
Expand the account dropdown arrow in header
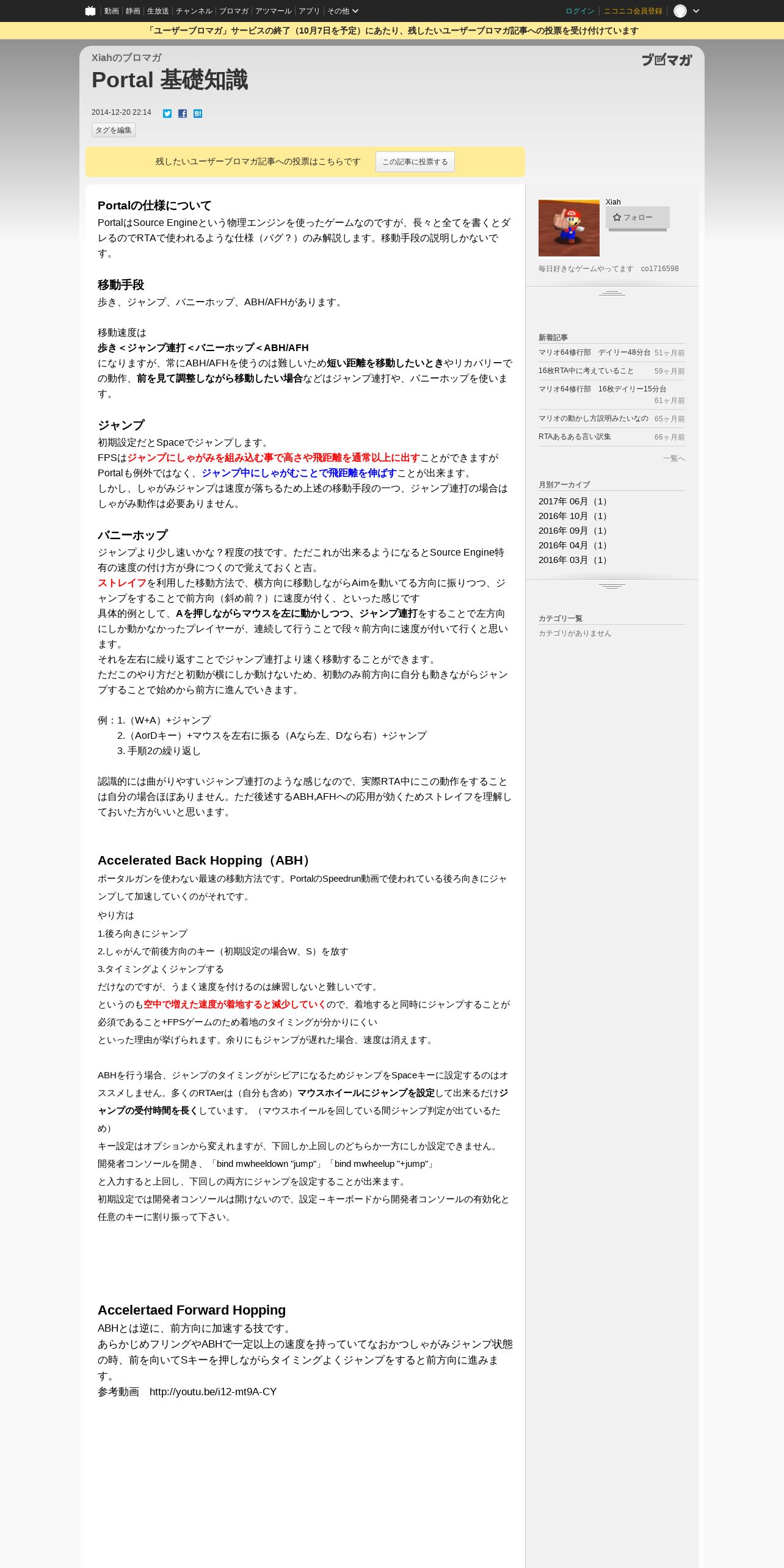tap(696, 11)
